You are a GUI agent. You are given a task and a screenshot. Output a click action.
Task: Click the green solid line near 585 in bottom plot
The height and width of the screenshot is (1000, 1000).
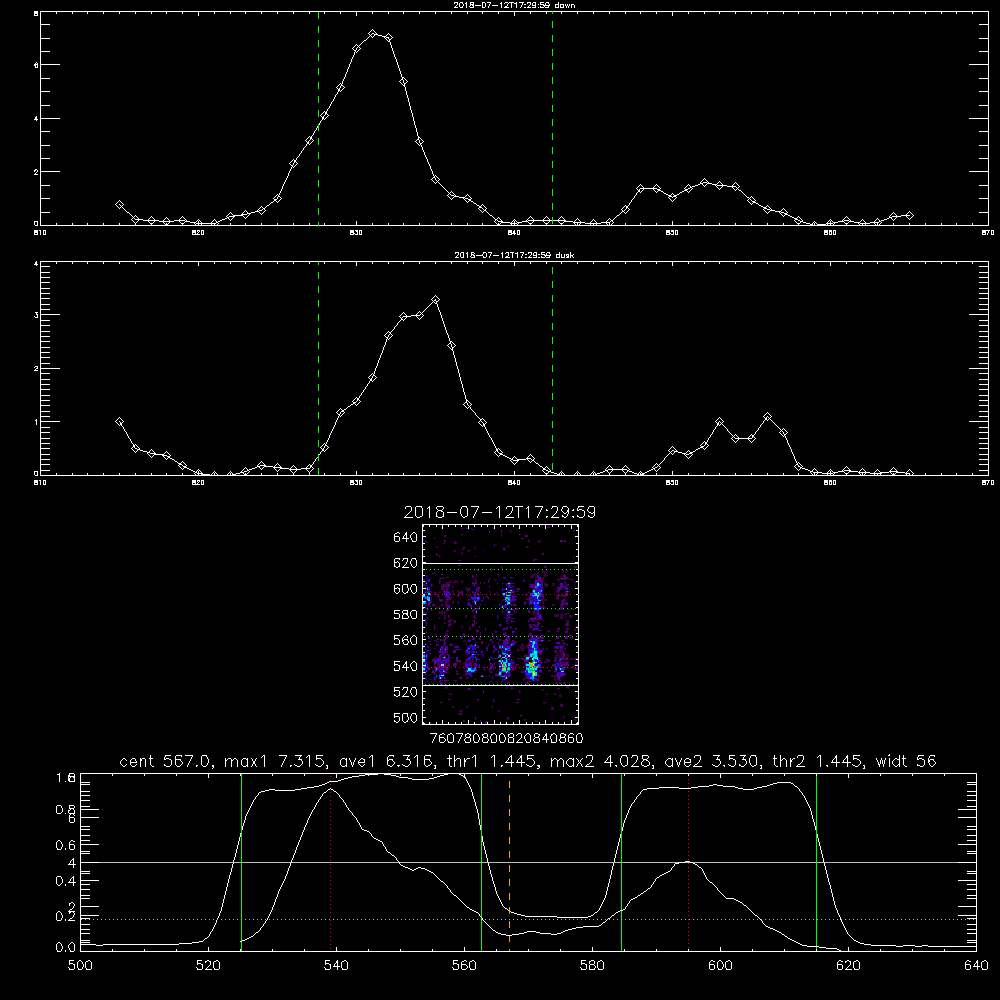tap(621, 861)
